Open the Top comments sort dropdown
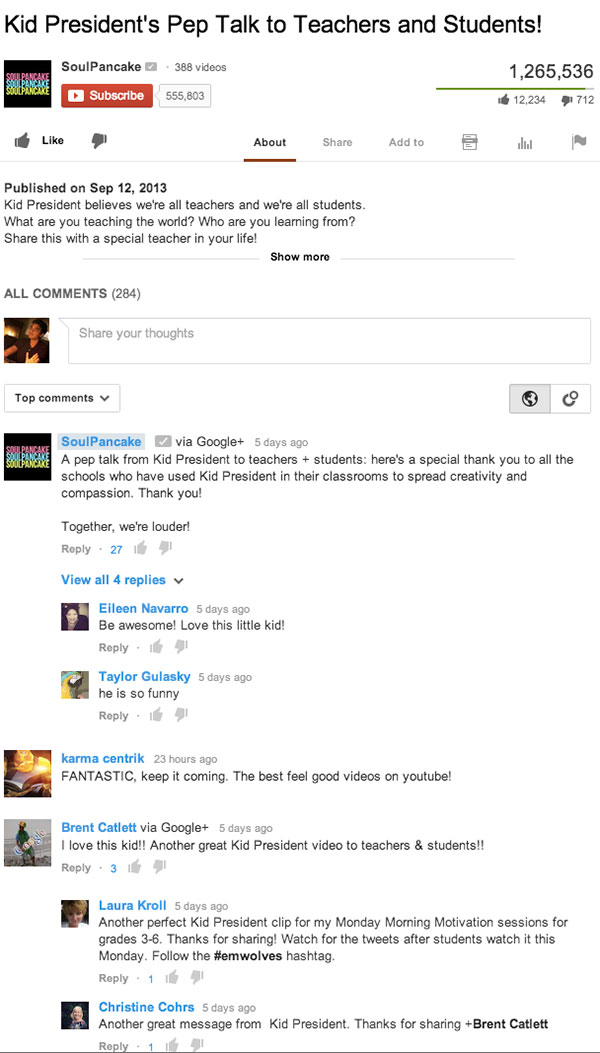 pyautogui.click(x=62, y=398)
